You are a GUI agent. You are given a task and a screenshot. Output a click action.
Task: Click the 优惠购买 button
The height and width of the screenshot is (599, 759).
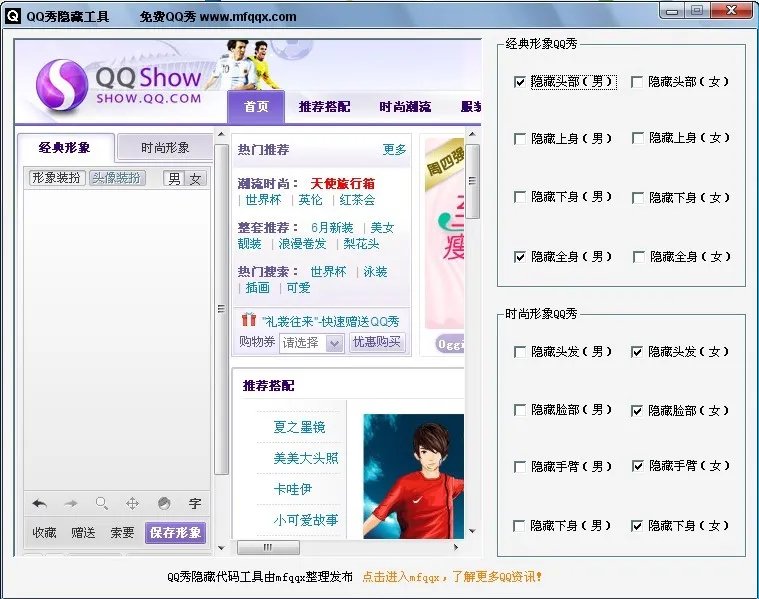click(377, 342)
